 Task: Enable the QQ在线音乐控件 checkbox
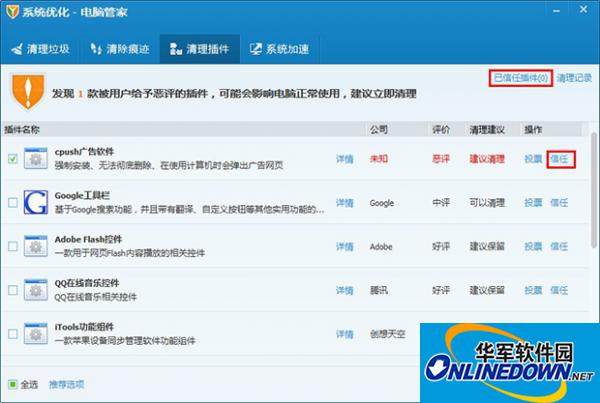(13, 290)
